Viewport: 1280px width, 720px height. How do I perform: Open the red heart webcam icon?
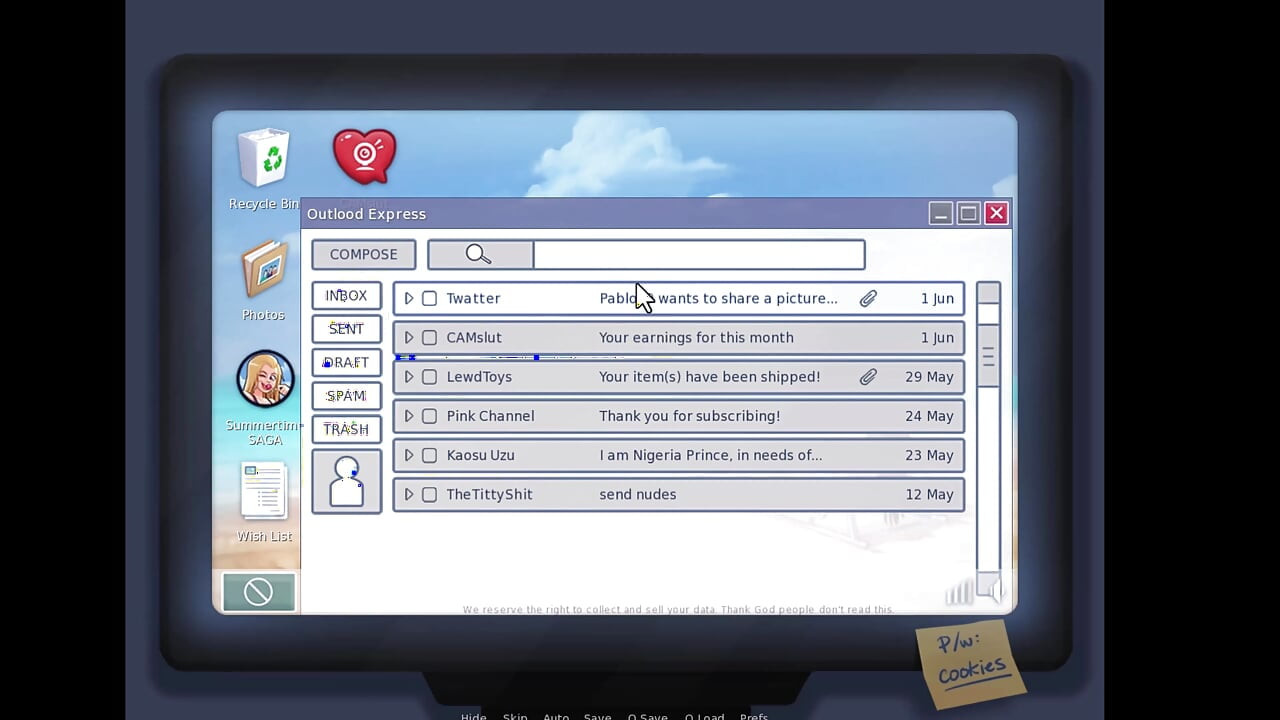(365, 157)
